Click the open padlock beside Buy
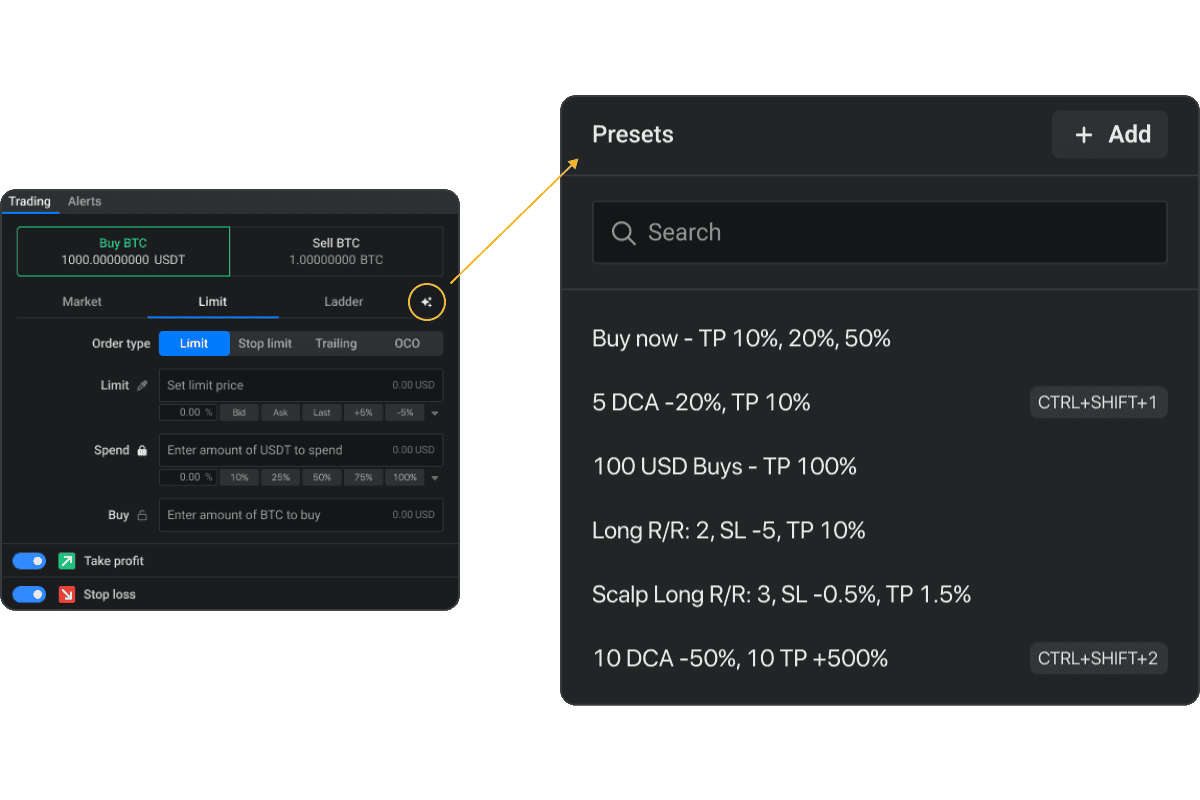This screenshot has width=1200, height=800. click(x=142, y=515)
